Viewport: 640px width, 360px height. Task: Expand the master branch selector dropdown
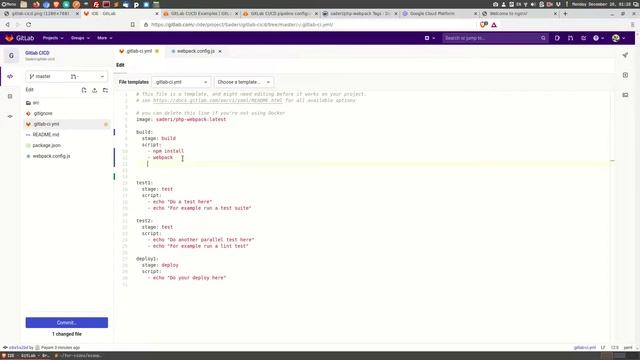point(67,76)
